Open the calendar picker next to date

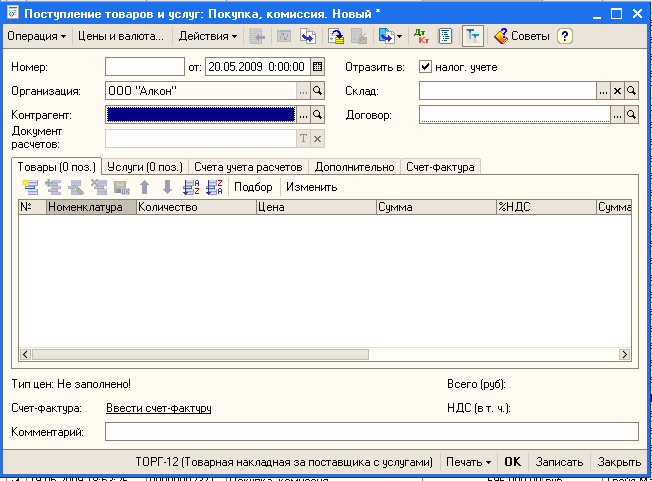(318, 67)
